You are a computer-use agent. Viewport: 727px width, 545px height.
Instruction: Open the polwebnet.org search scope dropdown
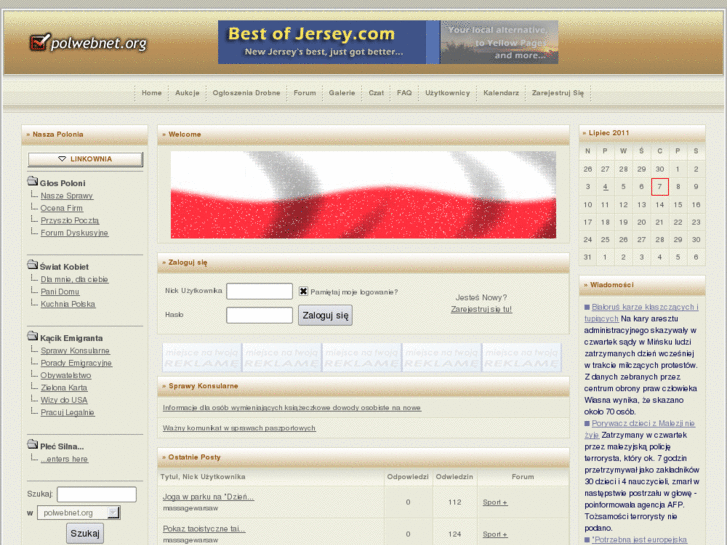(79, 513)
